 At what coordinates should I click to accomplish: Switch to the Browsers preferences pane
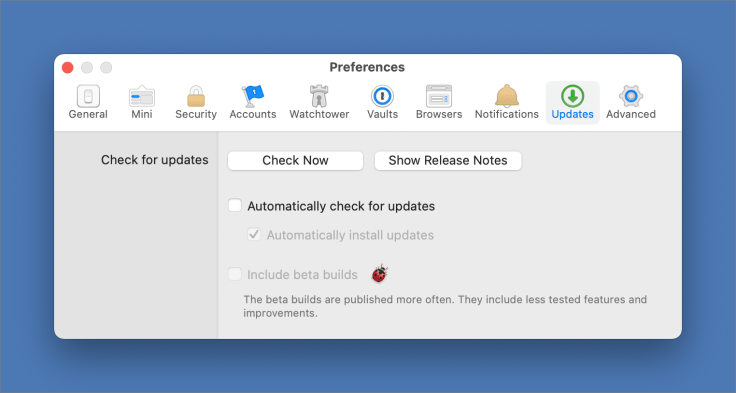click(439, 102)
